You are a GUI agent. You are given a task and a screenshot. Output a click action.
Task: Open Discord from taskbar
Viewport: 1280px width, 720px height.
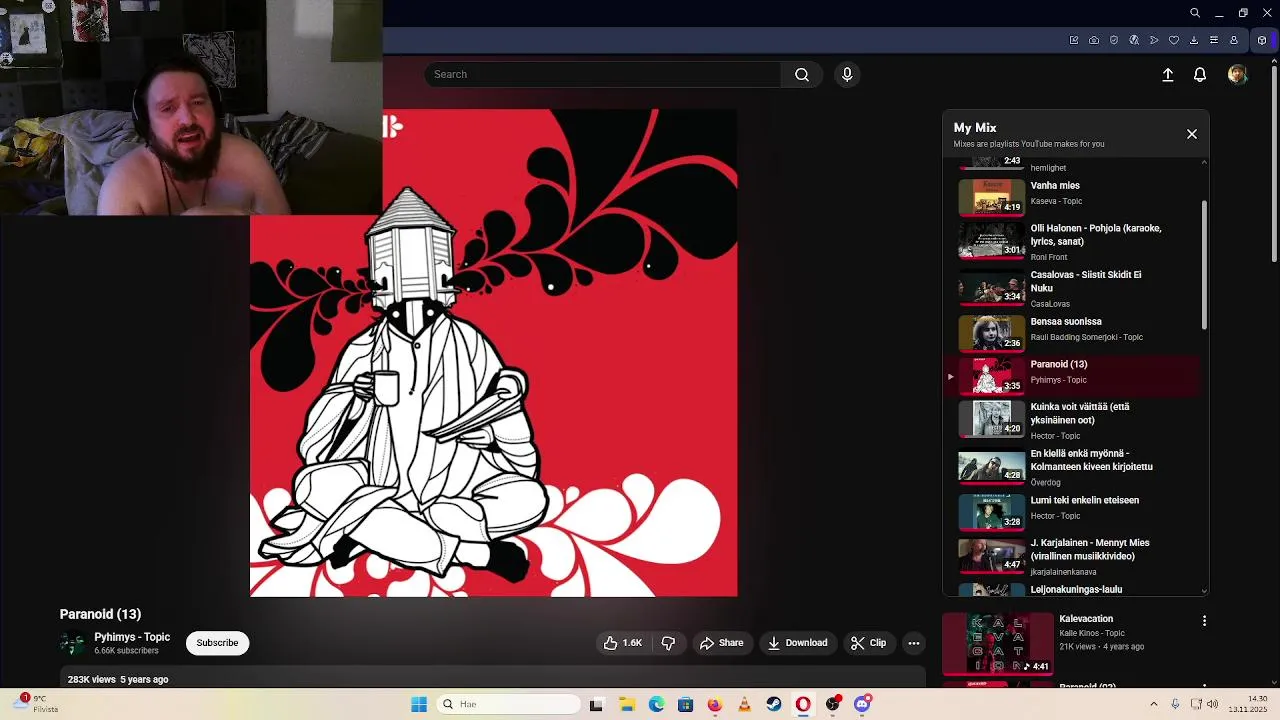(862, 704)
